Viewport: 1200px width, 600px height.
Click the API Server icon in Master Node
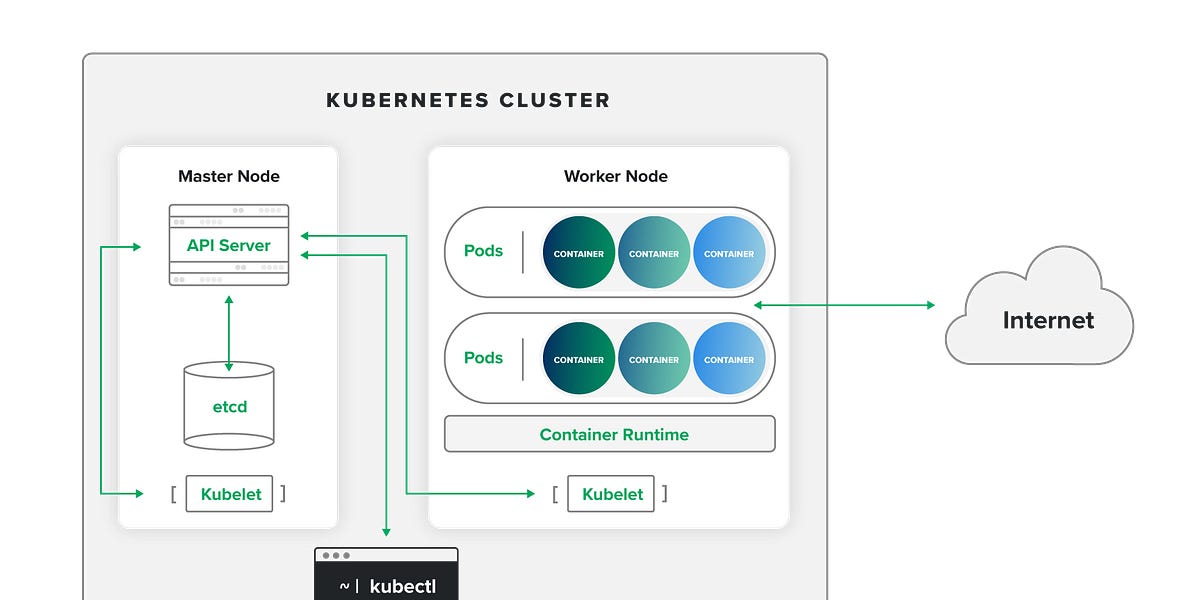coord(229,245)
